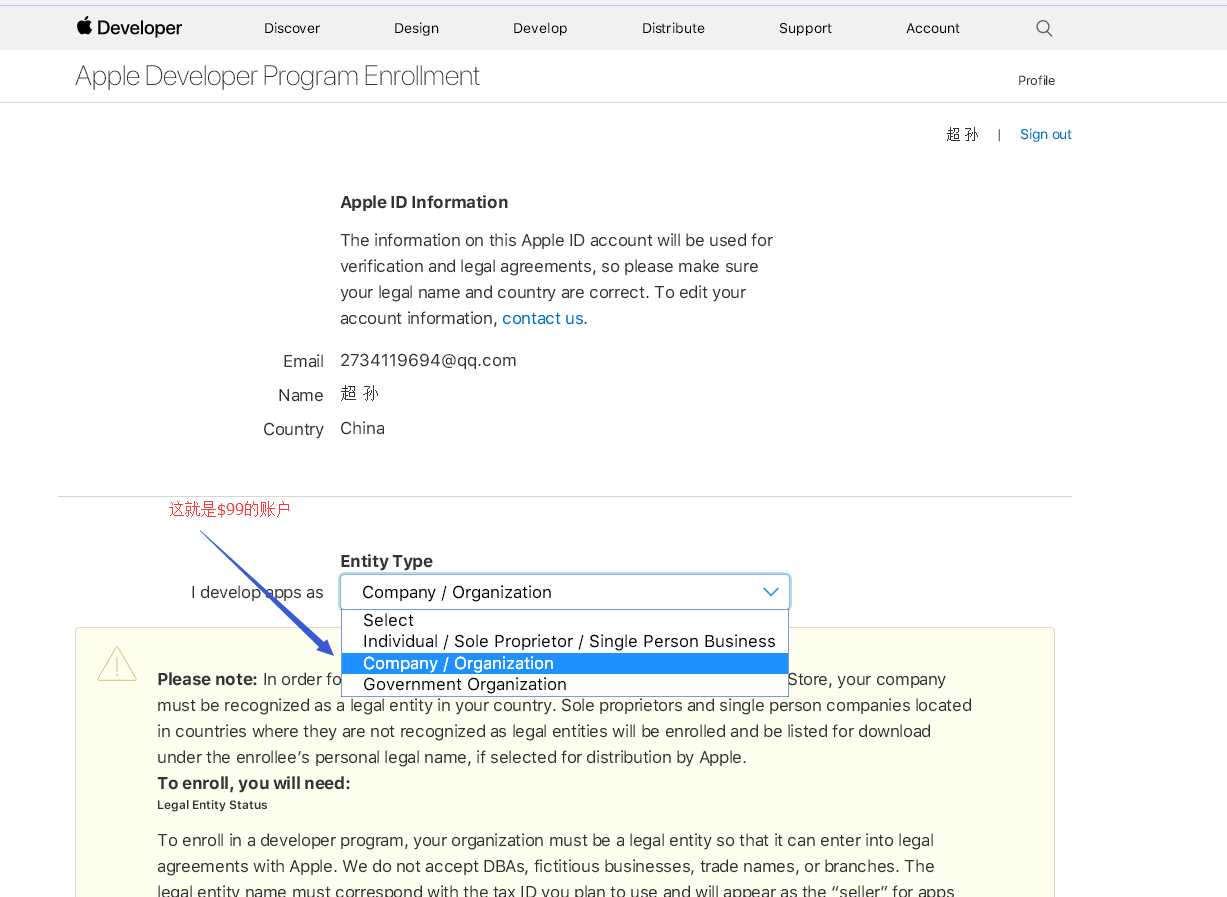Click the Entity Type label
Screen dimensions: 1227x897
click(386, 561)
